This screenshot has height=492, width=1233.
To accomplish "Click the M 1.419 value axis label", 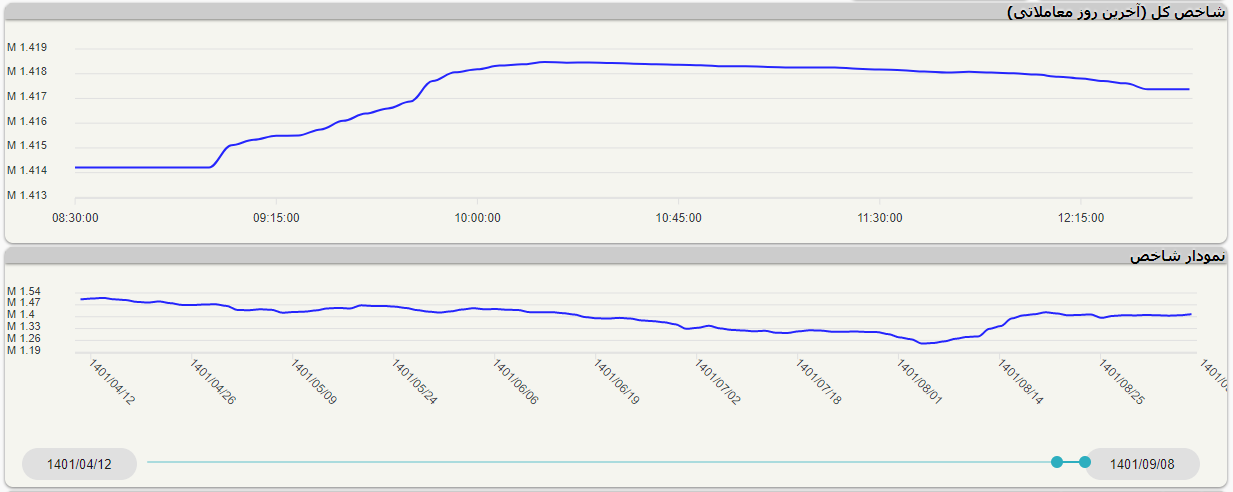I will tap(27, 47).
